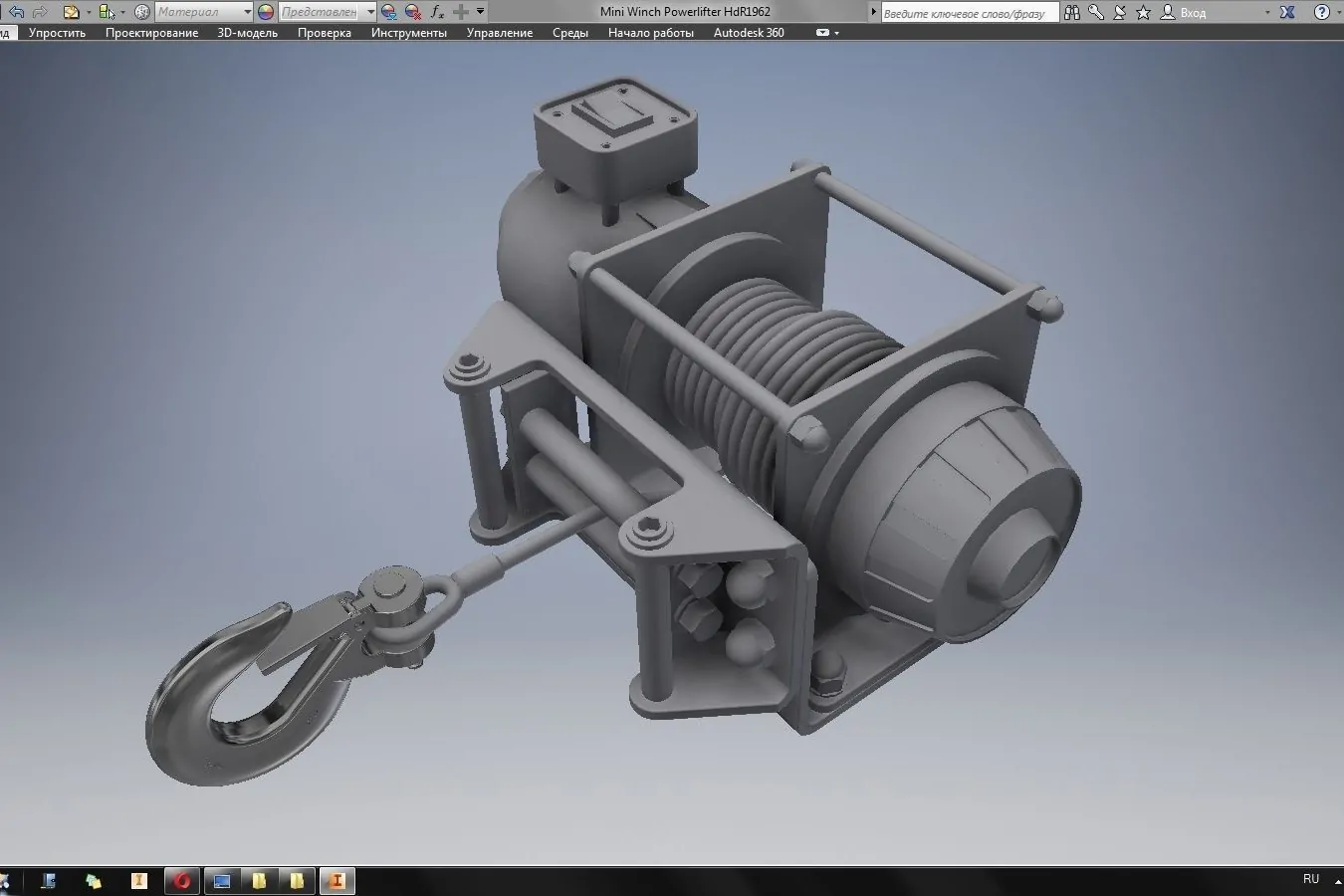Image resolution: width=1344 pixels, height=896 pixels.
Task: Open the Инструменты tab
Action: (x=408, y=33)
